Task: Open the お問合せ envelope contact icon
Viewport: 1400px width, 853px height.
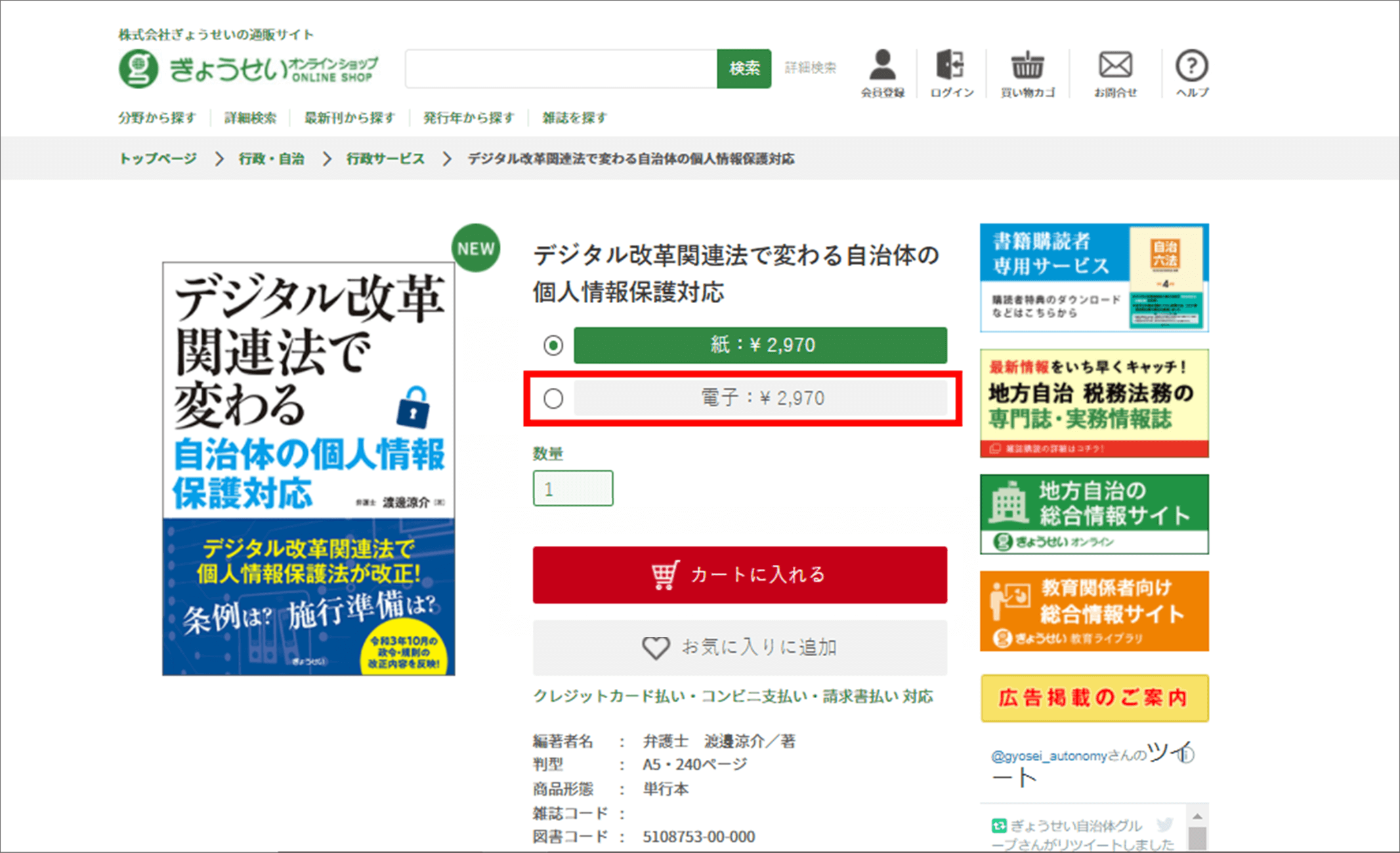Action: (x=1114, y=73)
